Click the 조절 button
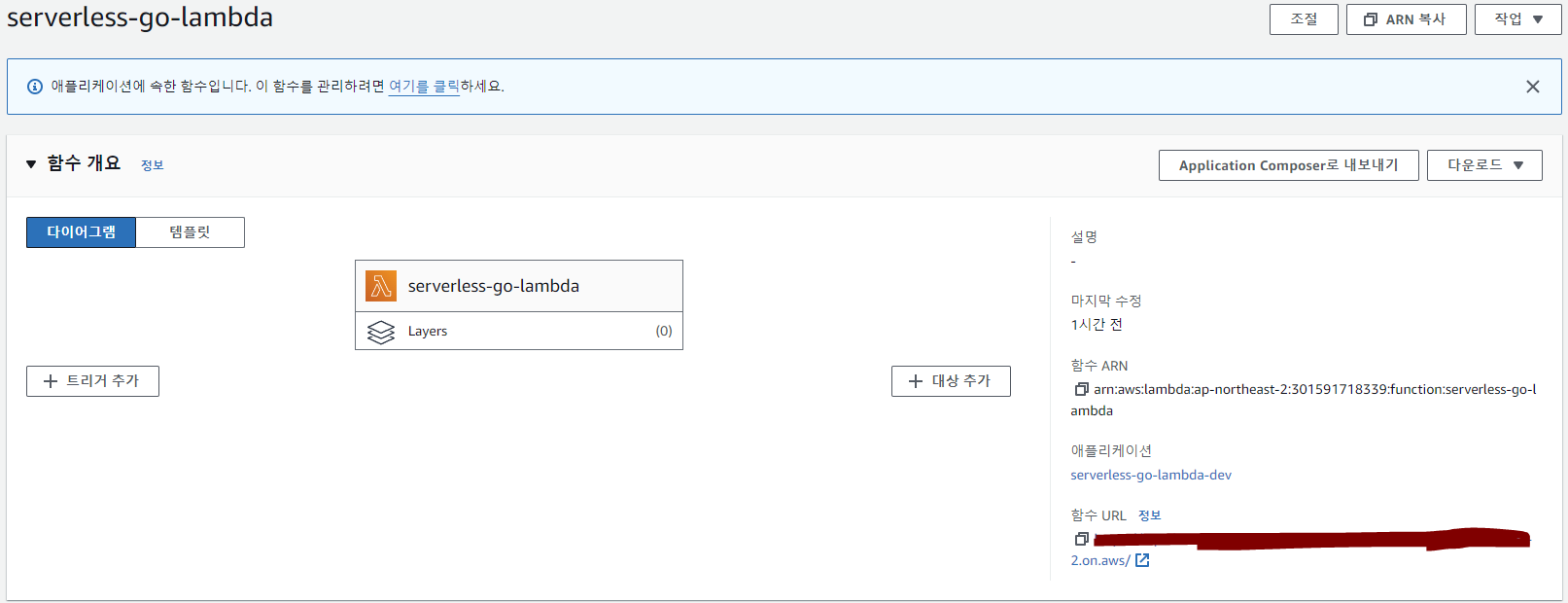Viewport: 1568px width, 603px height. [x=1304, y=19]
